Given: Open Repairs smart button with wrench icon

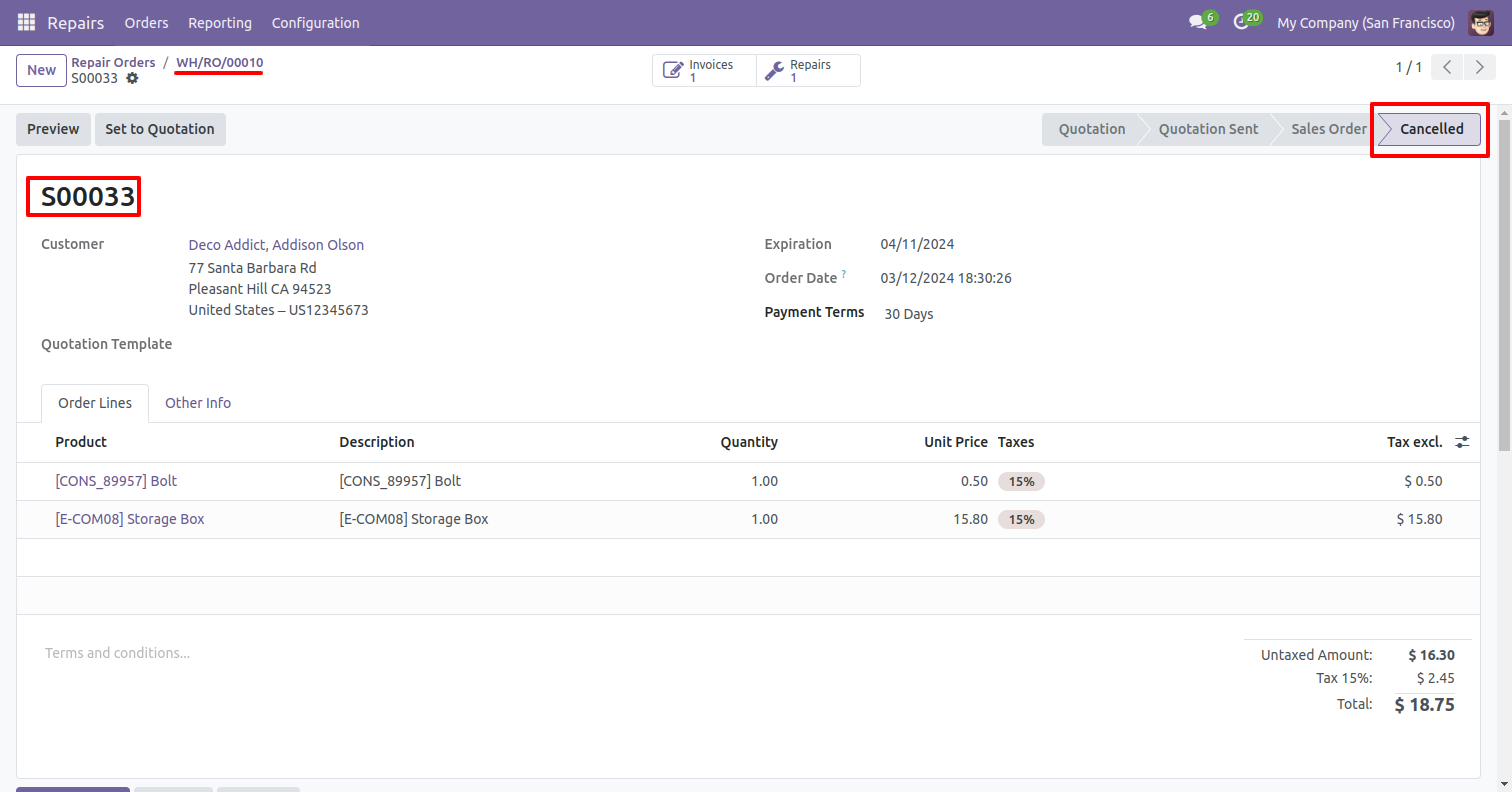Looking at the screenshot, I should tap(808, 71).
